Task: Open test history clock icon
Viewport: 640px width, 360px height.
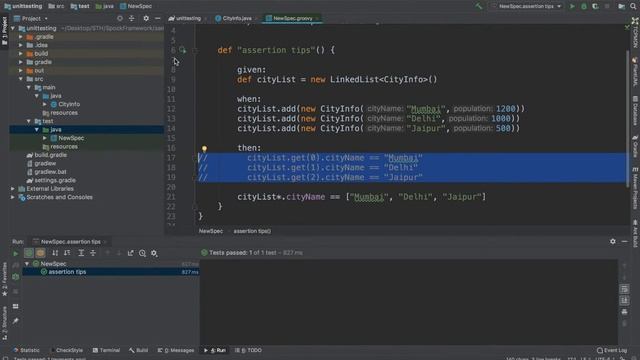Action: (x=142, y=253)
